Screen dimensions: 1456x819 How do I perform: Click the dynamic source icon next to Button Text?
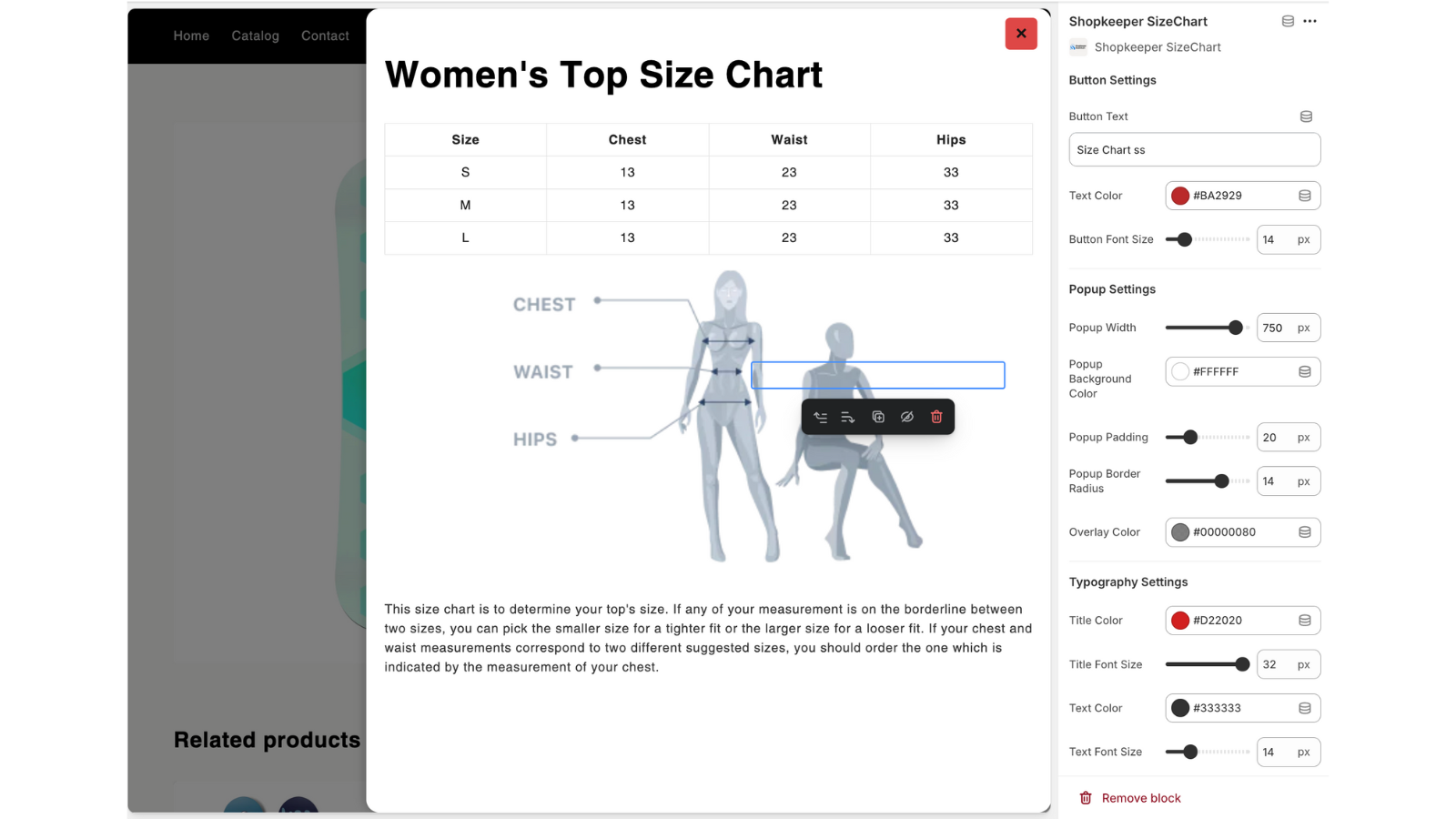point(1306,116)
